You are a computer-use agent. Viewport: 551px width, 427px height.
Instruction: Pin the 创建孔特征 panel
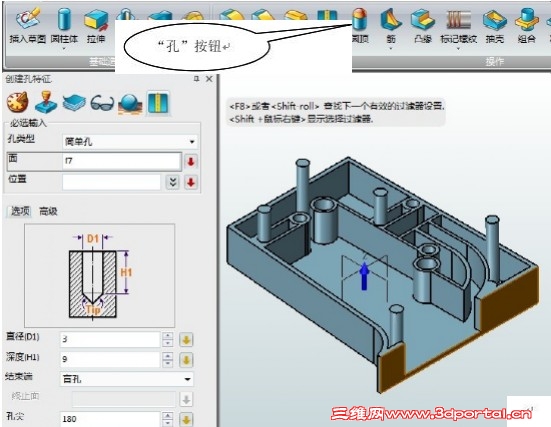pyautogui.click(x=196, y=79)
